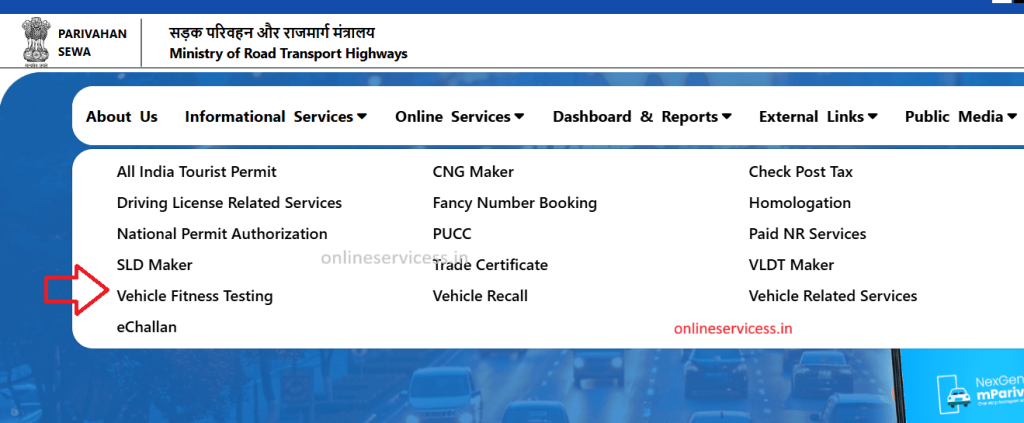
Task: Go to Driving License Related Services
Action: (229, 203)
